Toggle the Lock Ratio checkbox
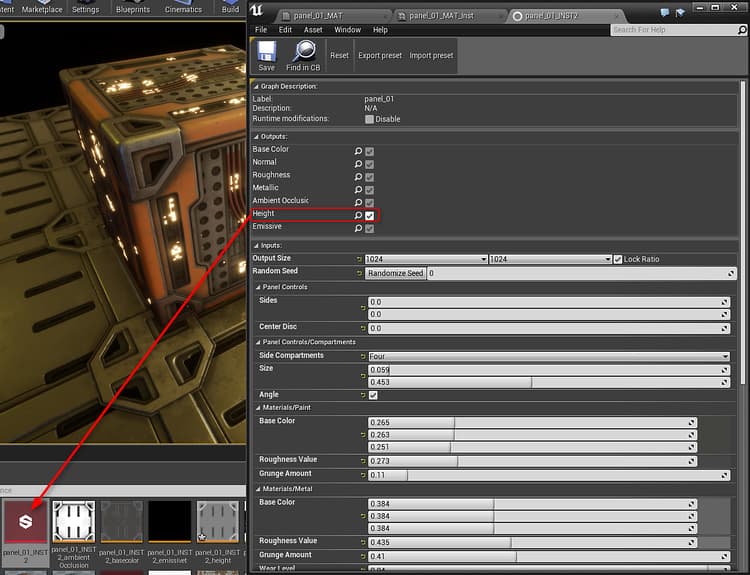 coord(618,259)
